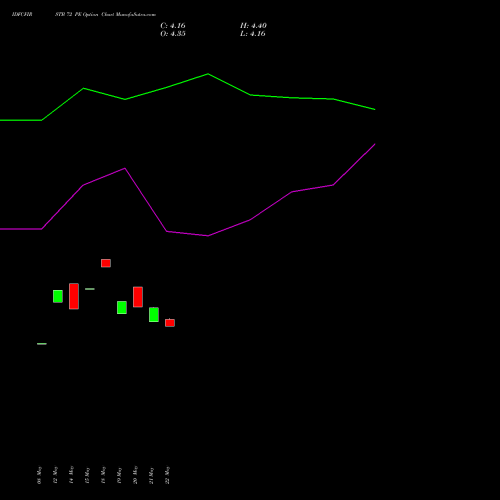This screenshot has width=500, height=500.
Task: Click the chart title mentioning PE Option Chart
Action: click(84, 15)
